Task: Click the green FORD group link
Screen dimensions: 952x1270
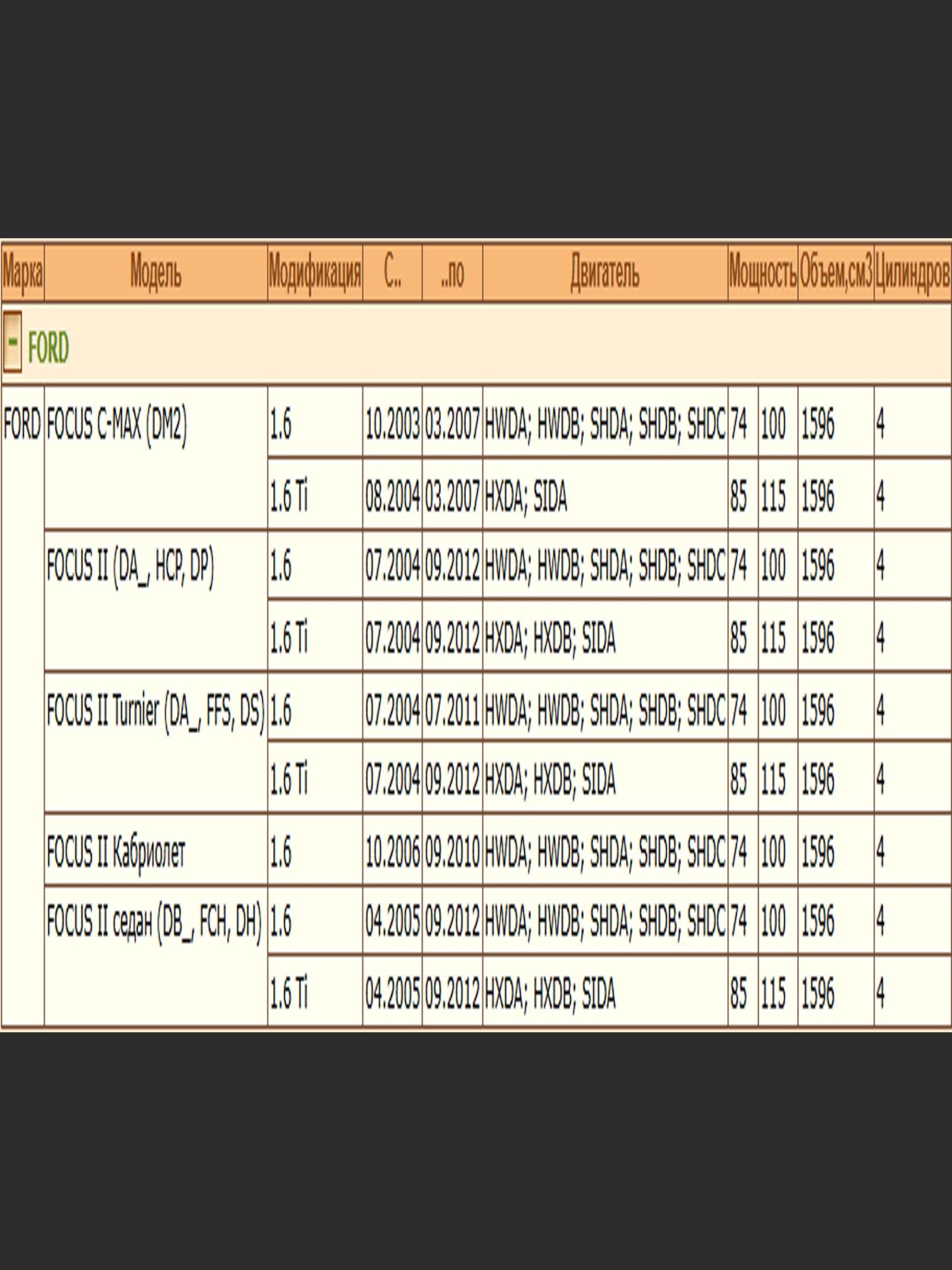Action: (48, 348)
